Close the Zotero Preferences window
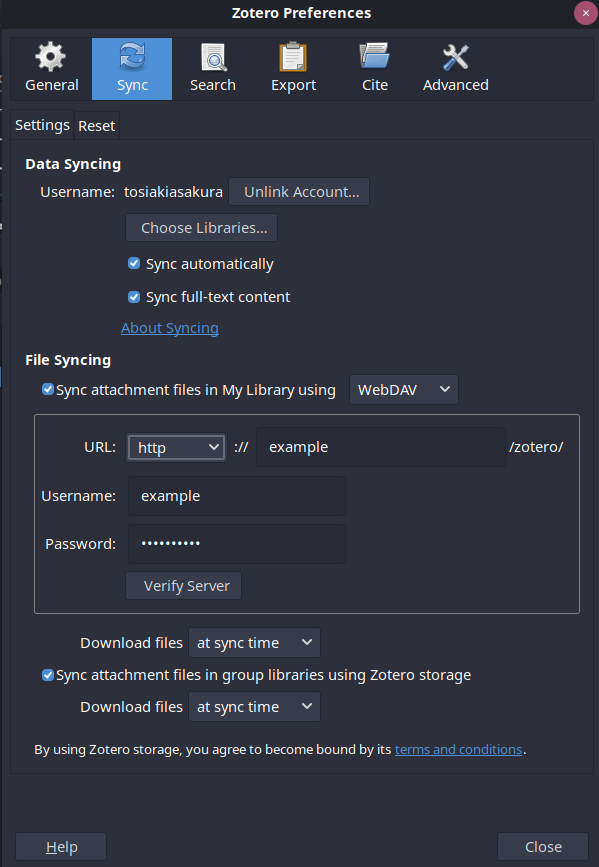This screenshot has height=867, width=599. (586, 13)
